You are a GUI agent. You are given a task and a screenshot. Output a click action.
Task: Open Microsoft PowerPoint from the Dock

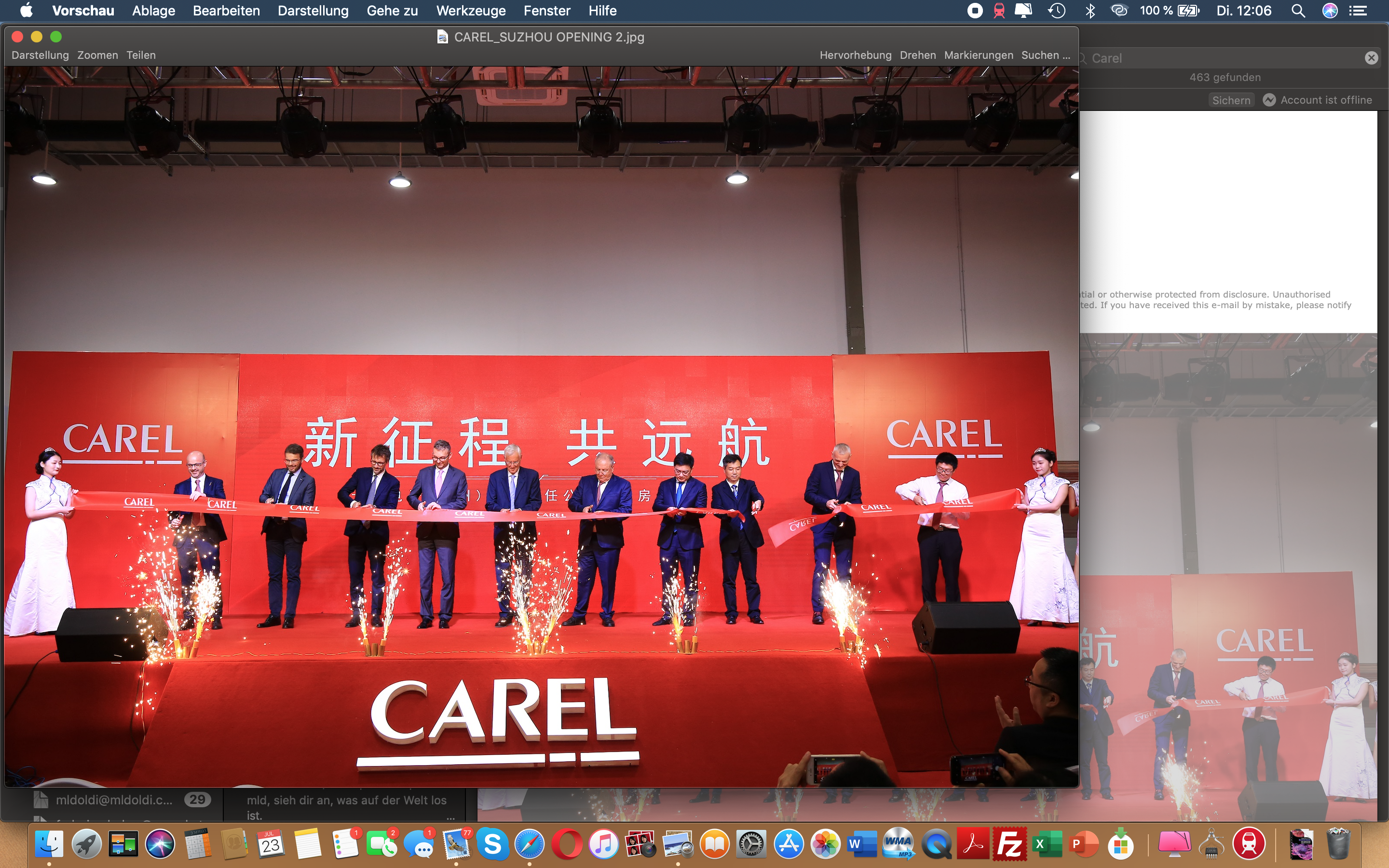point(1084,844)
